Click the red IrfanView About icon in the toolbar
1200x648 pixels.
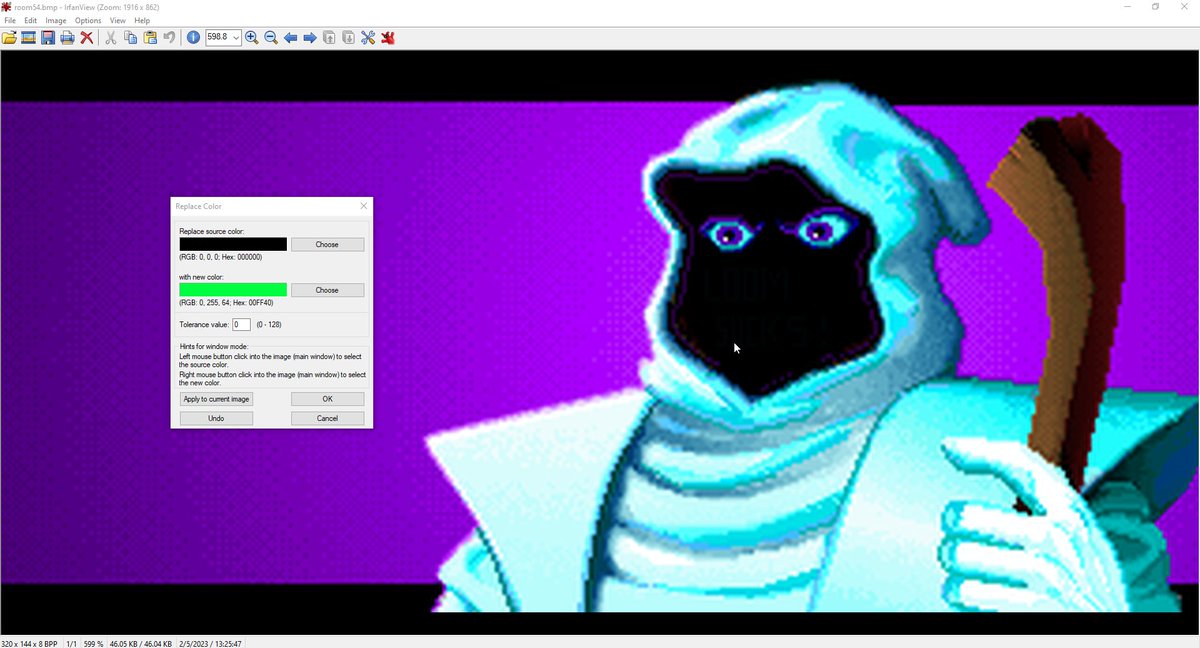point(388,38)
